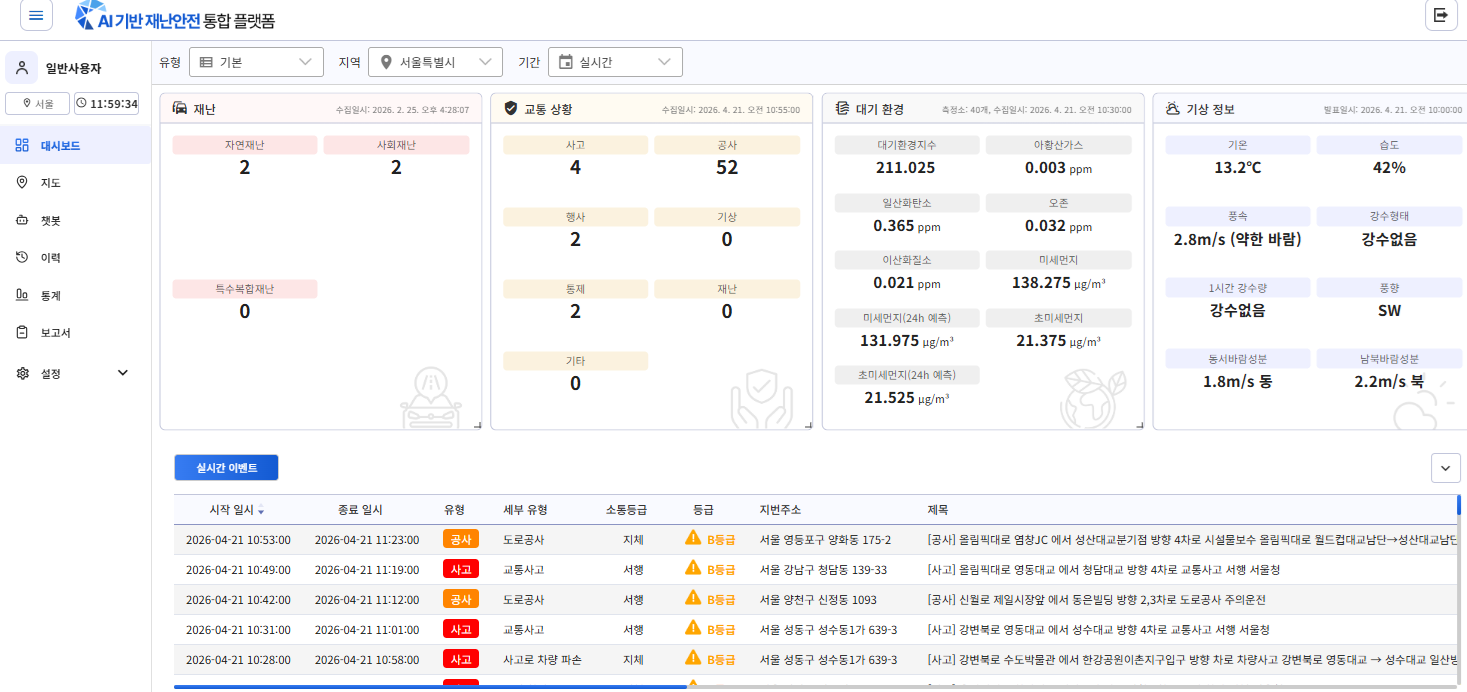Click the 사고 traffic tile

(x=575, y=157)
